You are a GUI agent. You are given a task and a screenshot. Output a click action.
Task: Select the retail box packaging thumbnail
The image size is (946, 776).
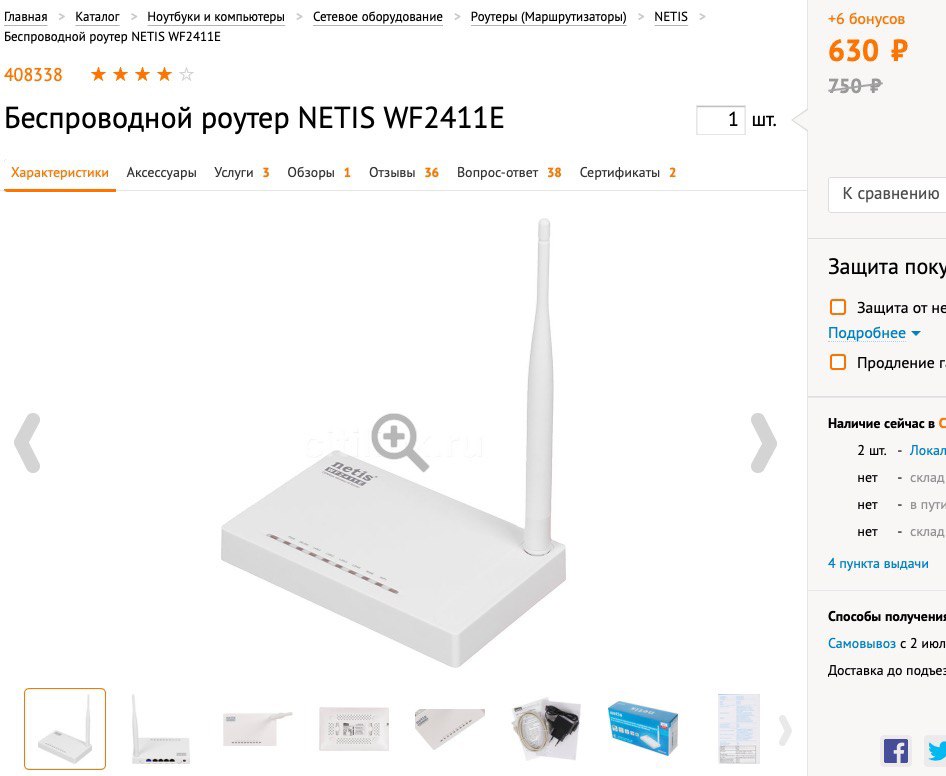coord(643,728)
